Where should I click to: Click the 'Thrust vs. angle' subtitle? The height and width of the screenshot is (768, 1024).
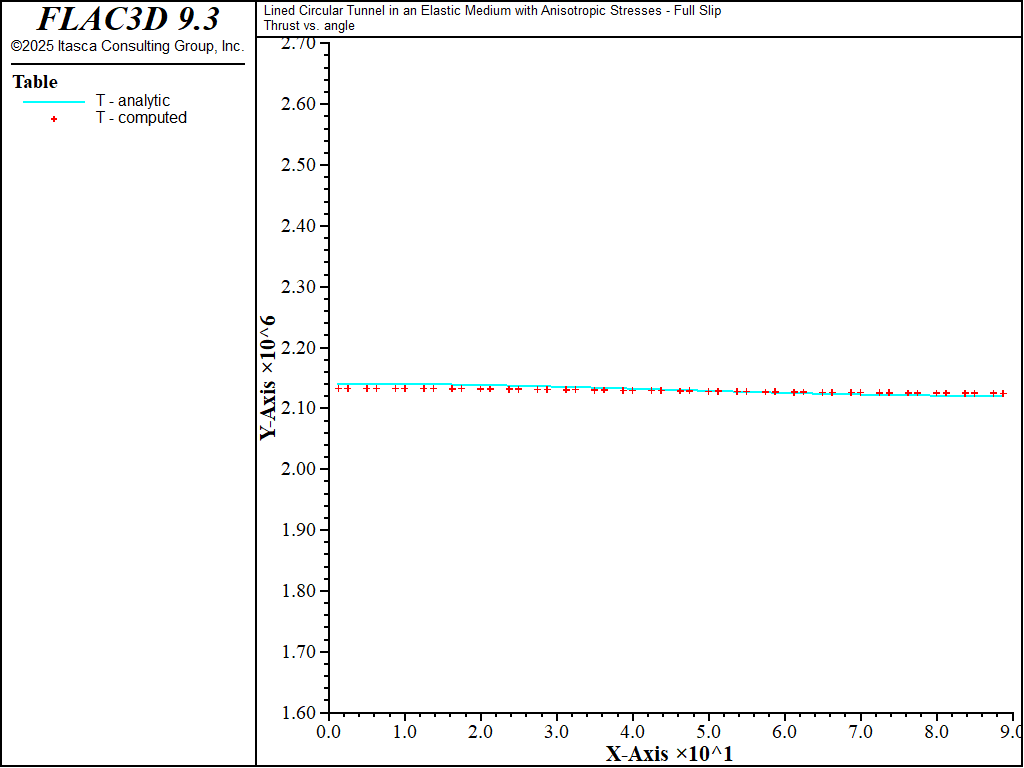(309, 25)
